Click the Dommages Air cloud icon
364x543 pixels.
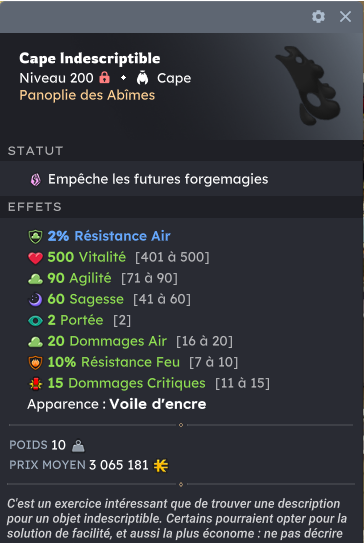coord(35,342)
